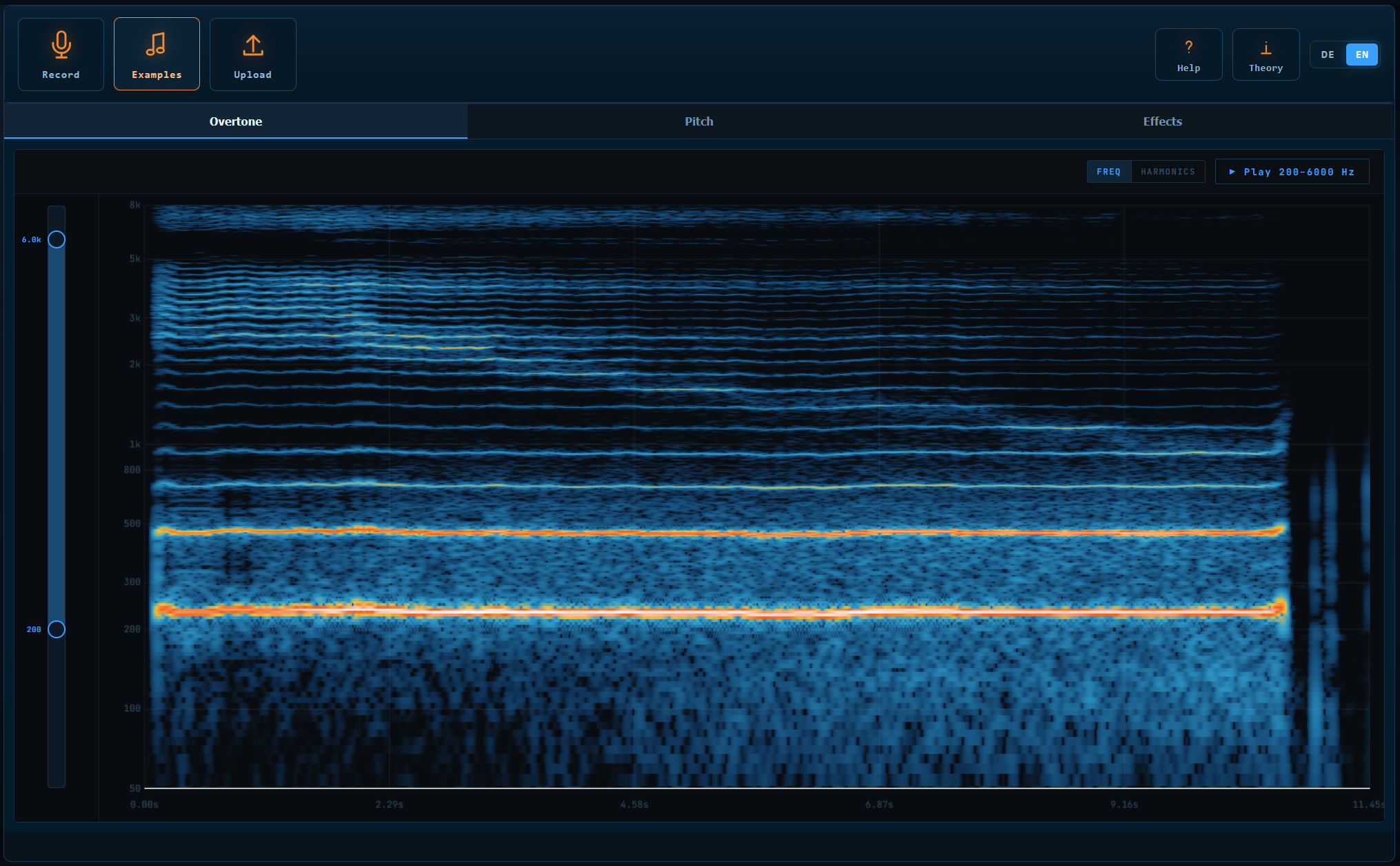Play the 200-6000 Hz filtered audio

pyautogui.click(x=1292, y=172)
